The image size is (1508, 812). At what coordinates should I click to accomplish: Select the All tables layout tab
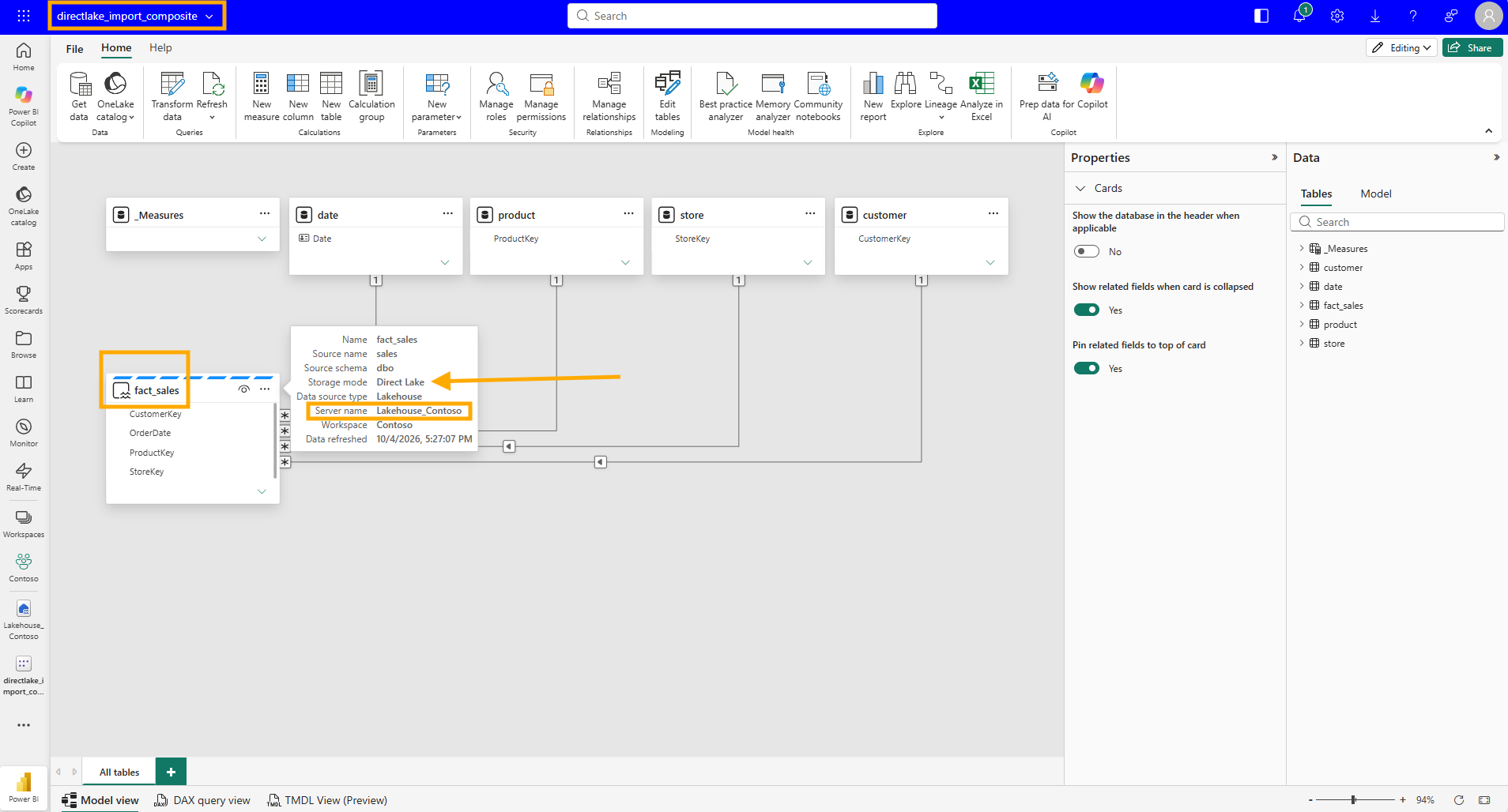click(x=119, y=772)
